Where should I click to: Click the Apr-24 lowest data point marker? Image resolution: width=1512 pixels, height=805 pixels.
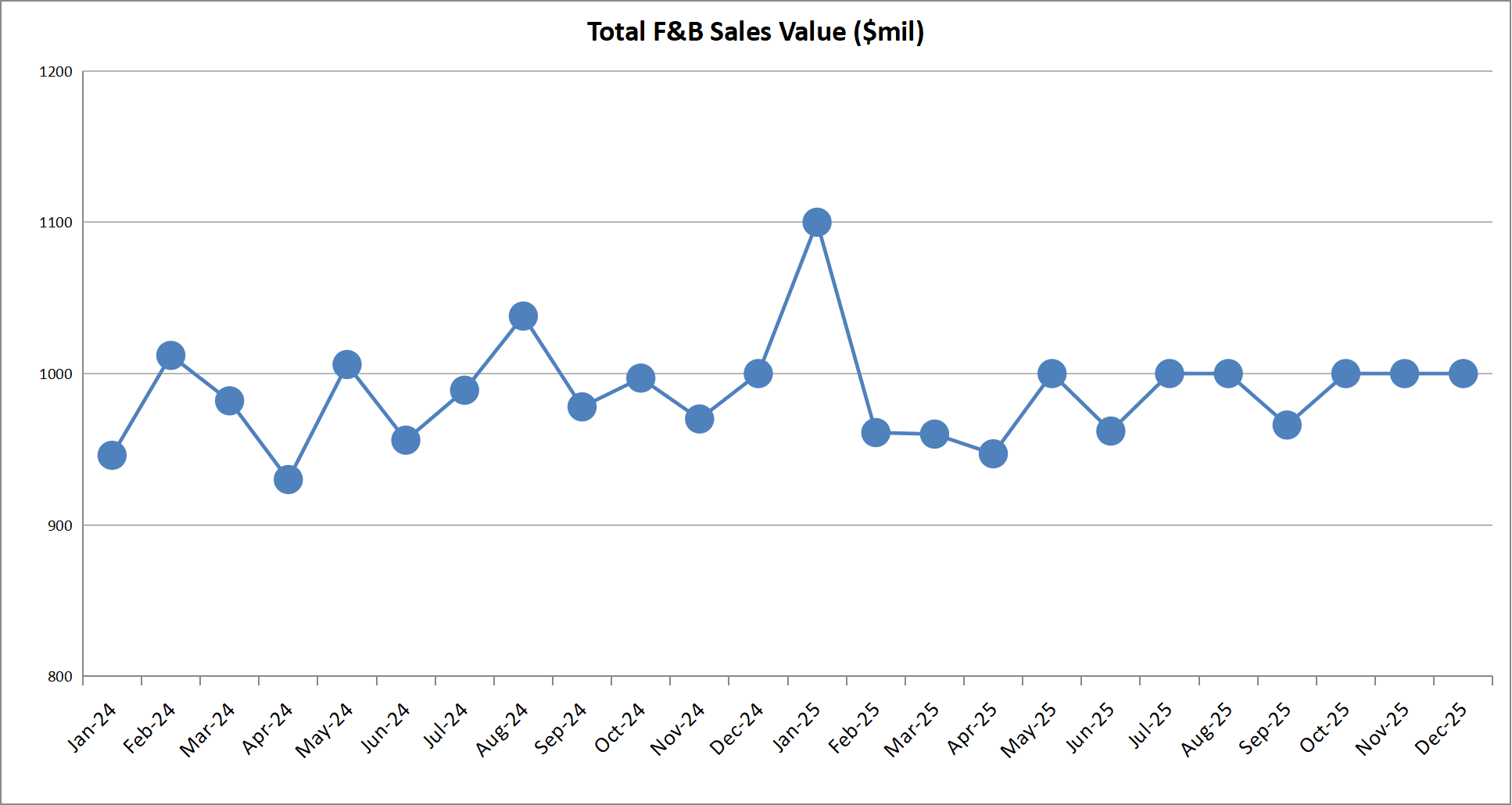[x=288, y=479]
